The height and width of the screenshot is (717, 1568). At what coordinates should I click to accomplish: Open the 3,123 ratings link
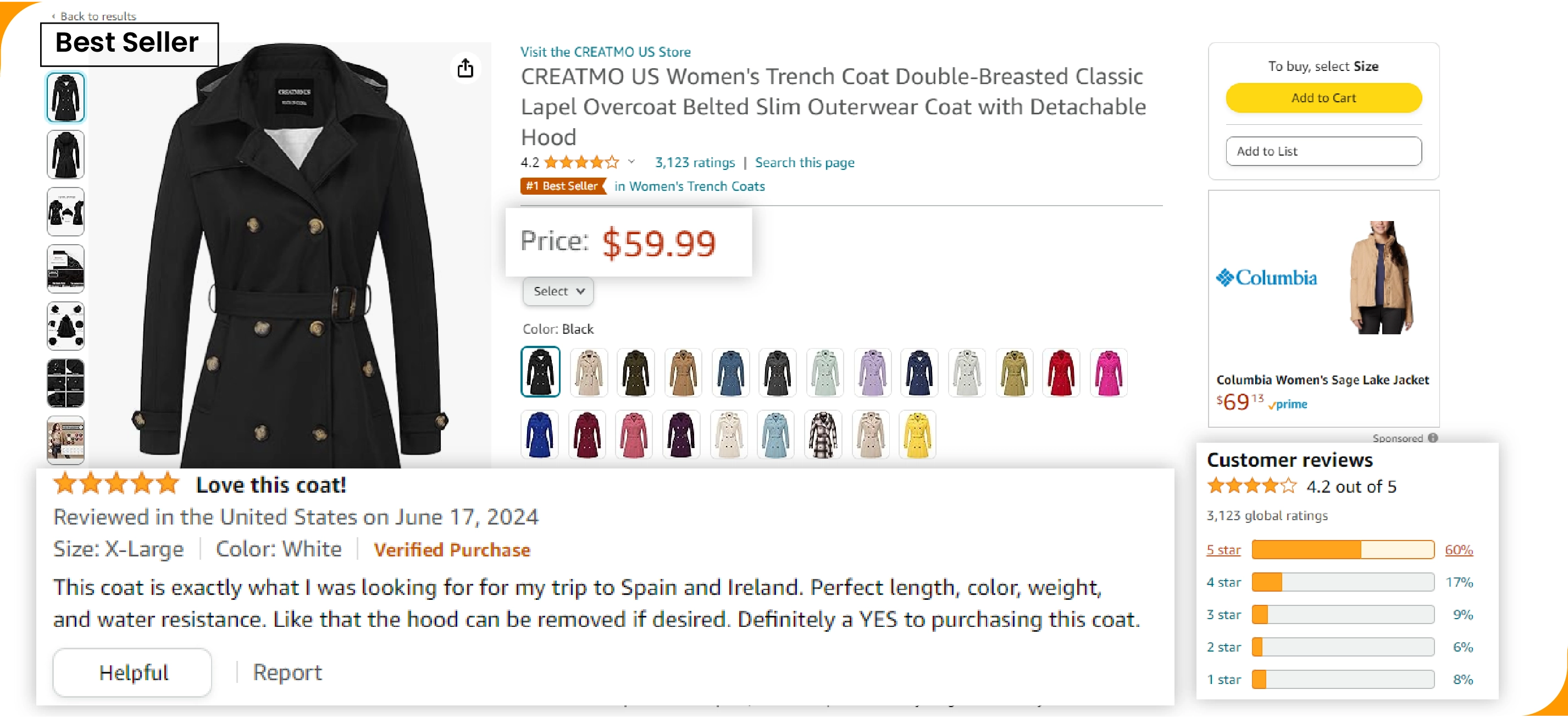pos(695,162)
